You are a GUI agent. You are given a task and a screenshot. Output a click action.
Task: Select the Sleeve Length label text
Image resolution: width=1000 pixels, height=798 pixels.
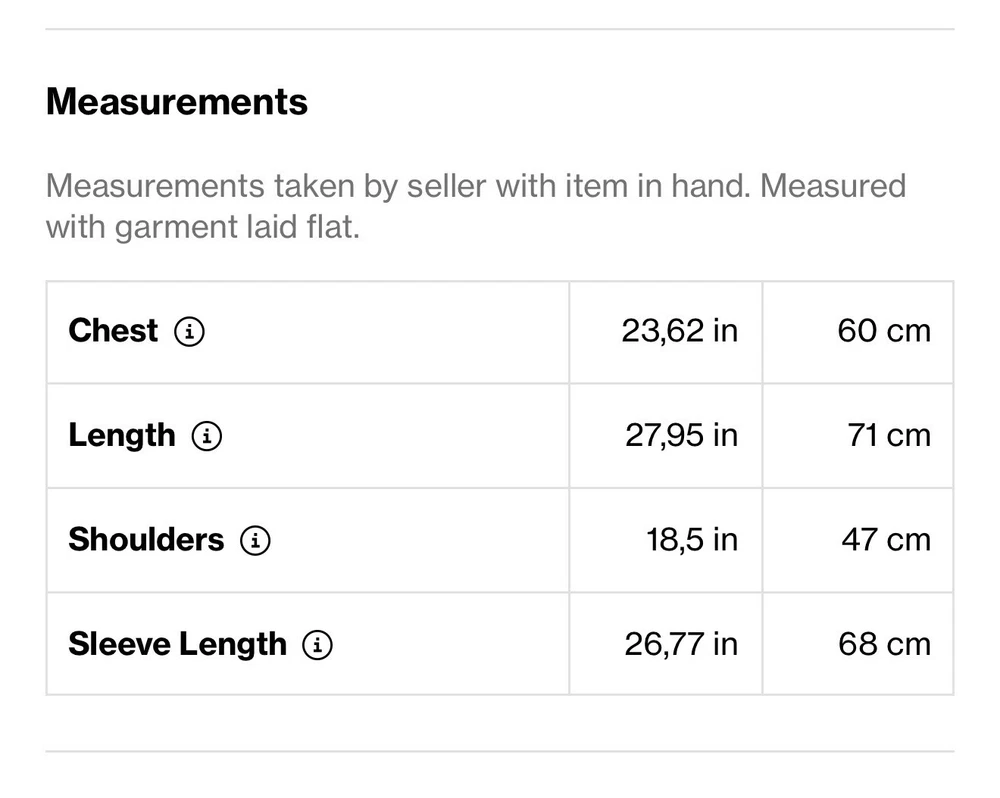177,645
